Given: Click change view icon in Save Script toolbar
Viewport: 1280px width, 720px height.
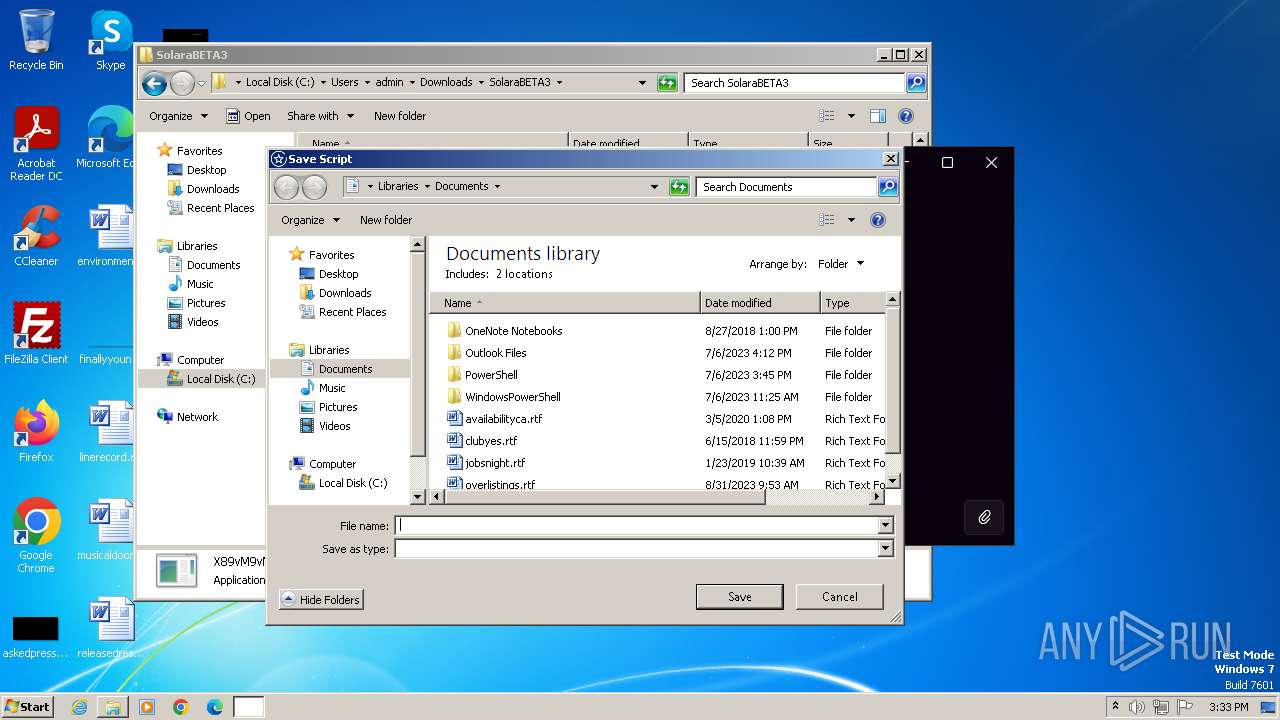Looking at the screenshot, I should (x=827, y=220).
